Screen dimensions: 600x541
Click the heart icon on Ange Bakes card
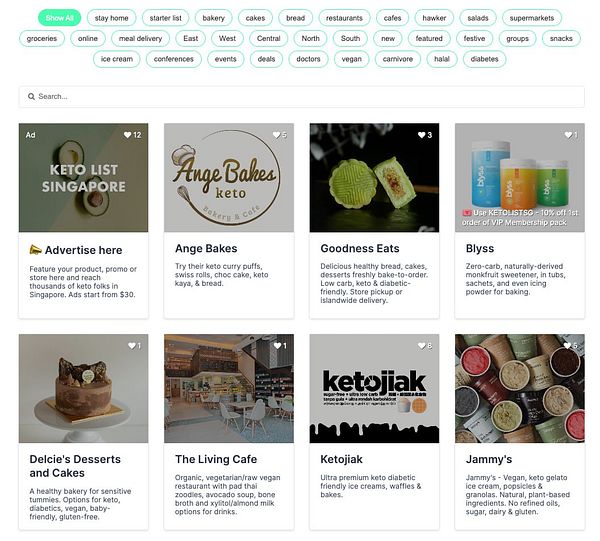(276, 135)
